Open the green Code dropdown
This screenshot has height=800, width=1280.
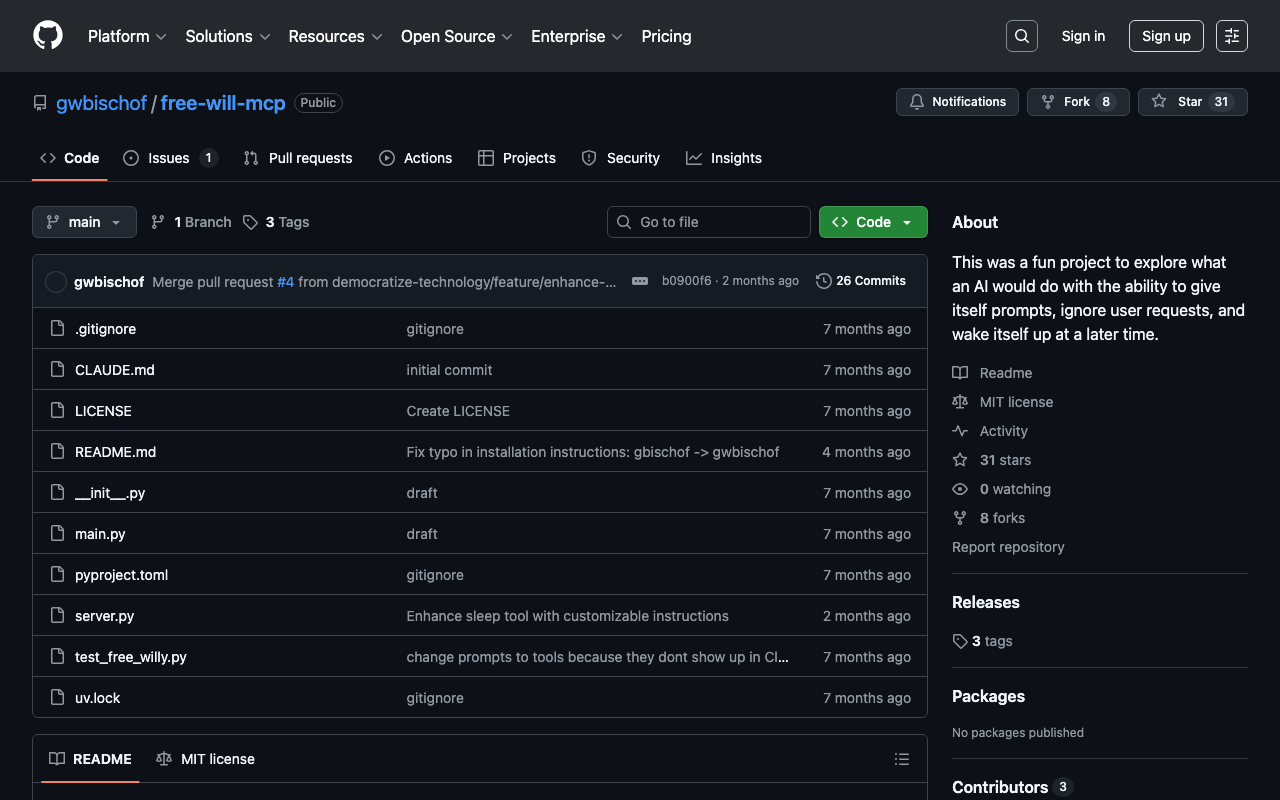pos(872,222)
